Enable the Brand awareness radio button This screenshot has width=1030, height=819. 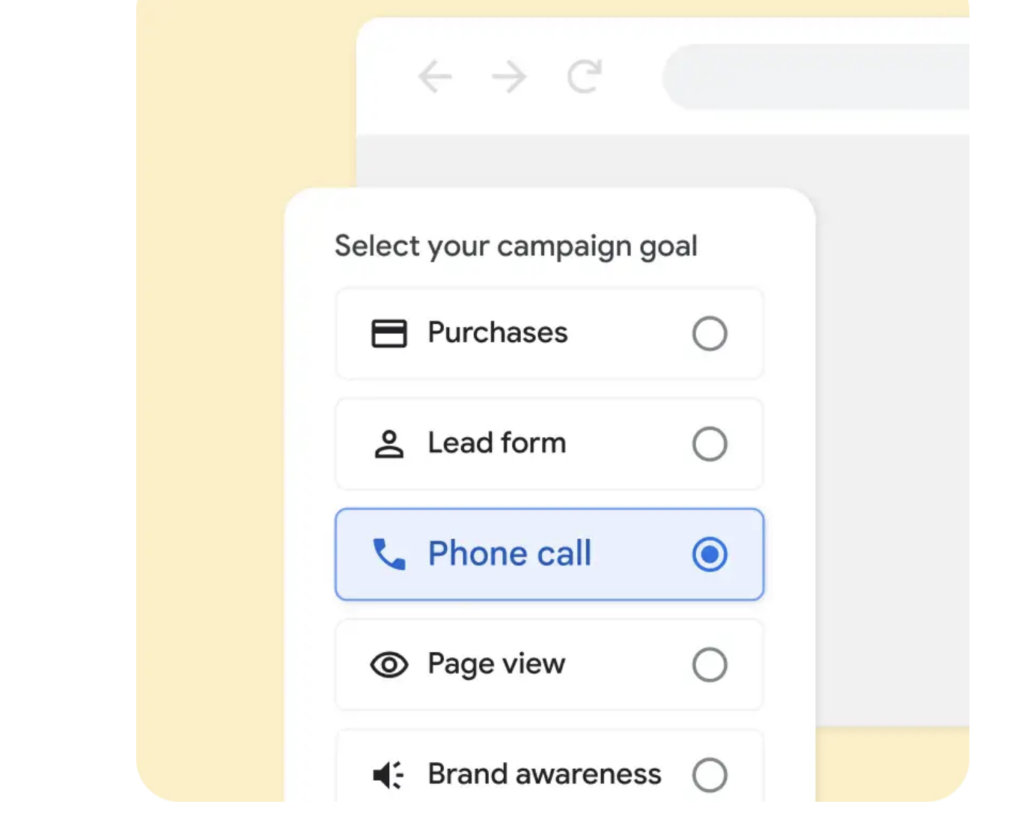coord(710,775)
